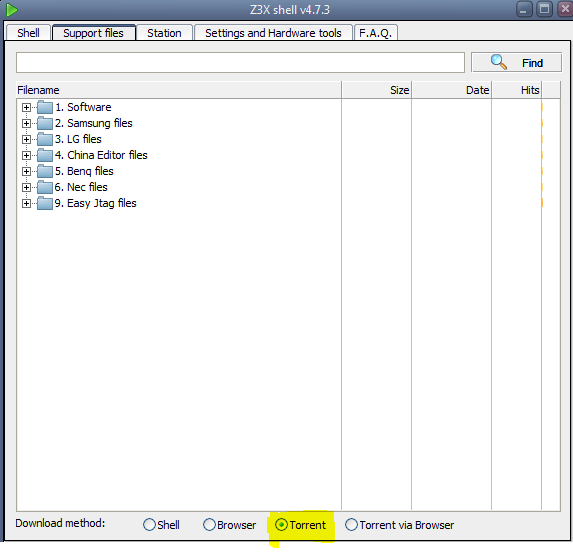Image resolution: width=573 pixels, height=560 pixels.
Task: Click the green play arrow app icon
Action: pos(11,10)
